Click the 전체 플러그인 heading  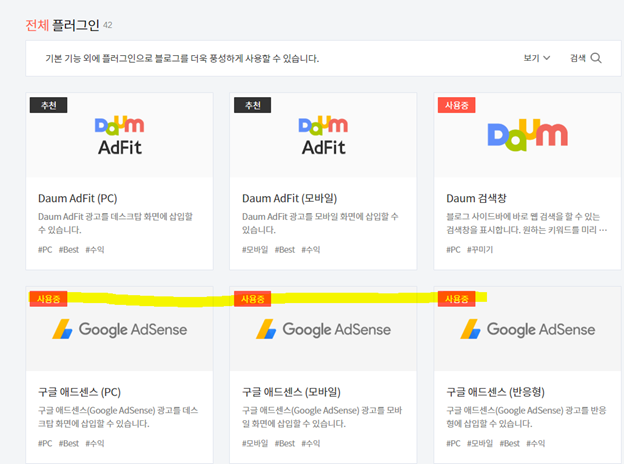62,25
